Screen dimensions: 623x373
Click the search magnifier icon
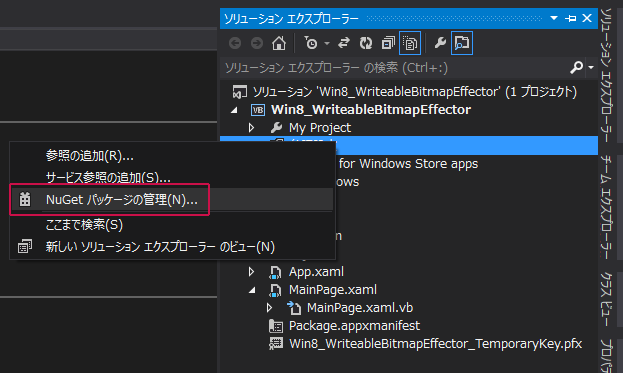click(x=577, y=68)
